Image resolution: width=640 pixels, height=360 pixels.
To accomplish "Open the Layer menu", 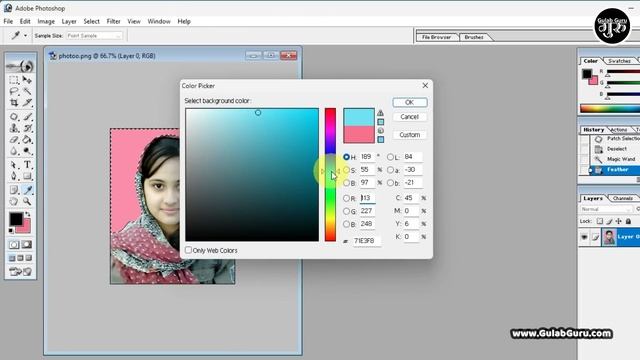I will (x=69, y=21).
